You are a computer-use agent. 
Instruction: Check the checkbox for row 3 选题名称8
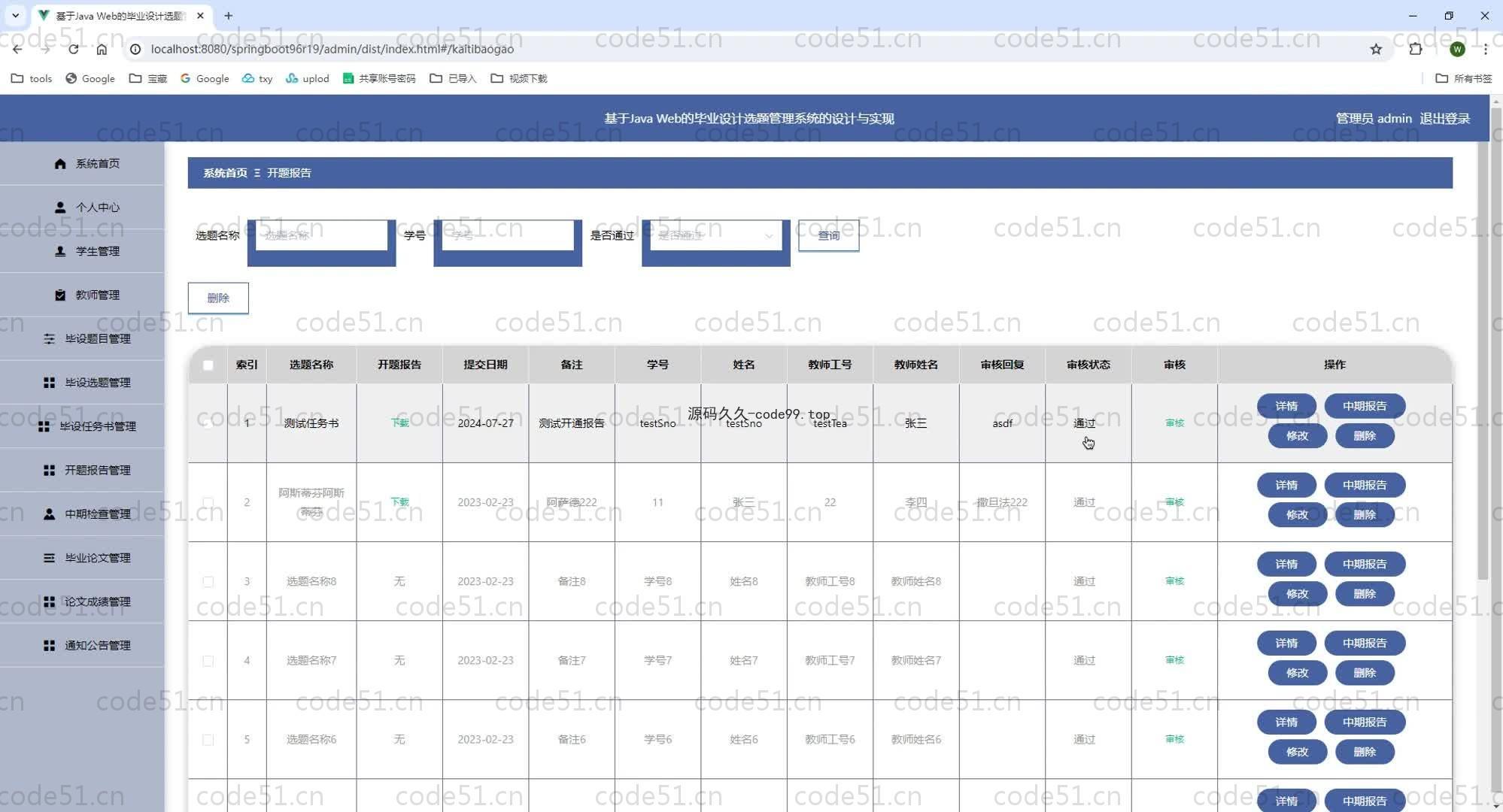pyautogui.click(x=208, y=581)
